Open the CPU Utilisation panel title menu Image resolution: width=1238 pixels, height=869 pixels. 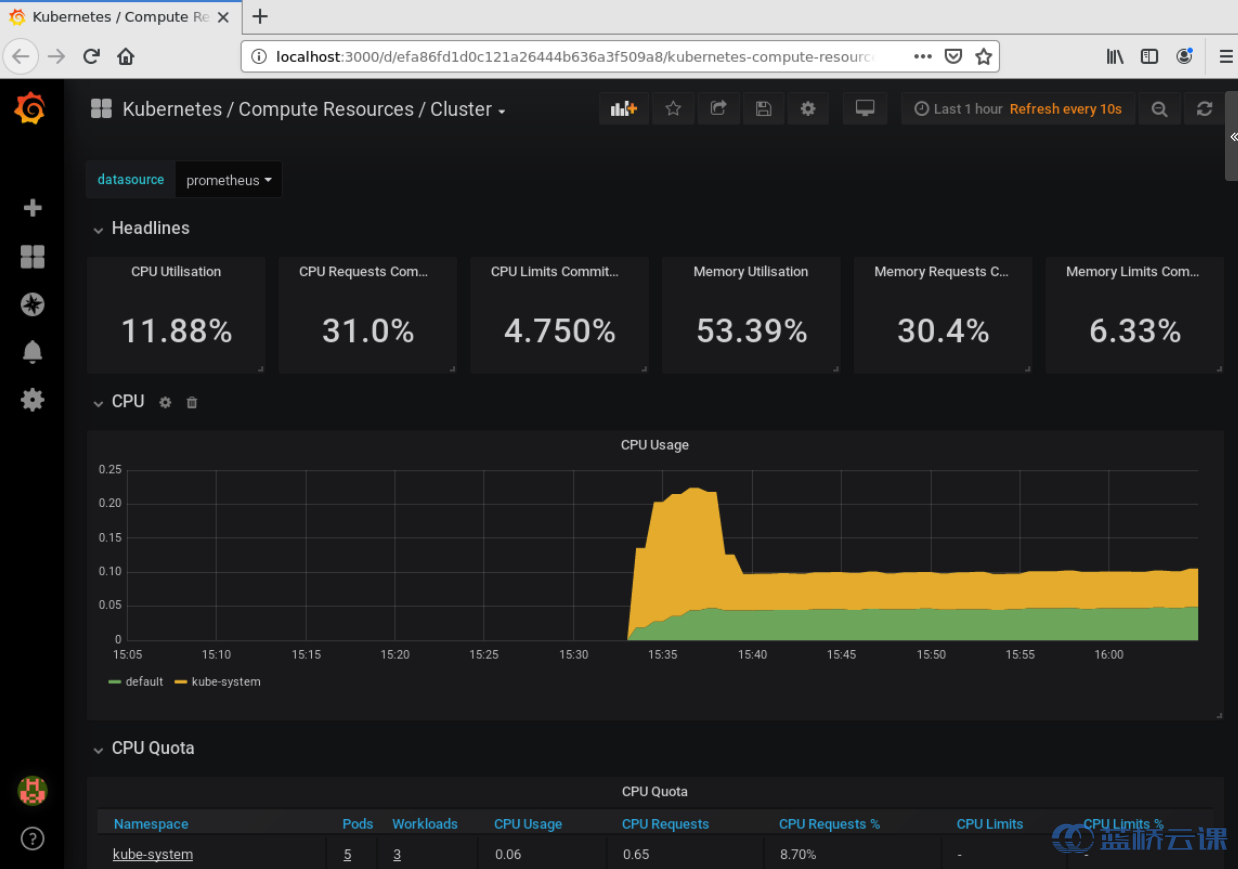176,271
